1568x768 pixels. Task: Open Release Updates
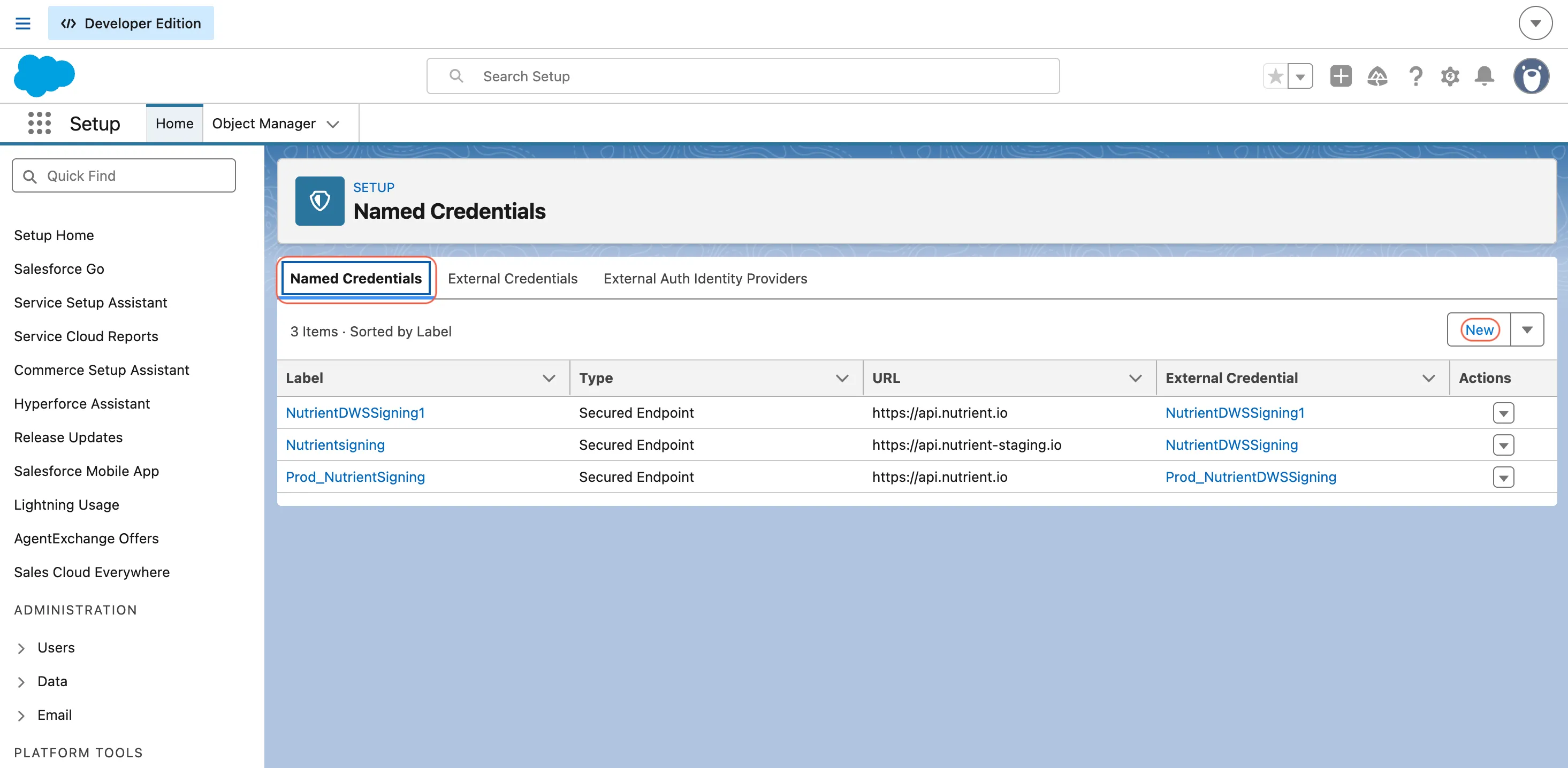[68, 437]
